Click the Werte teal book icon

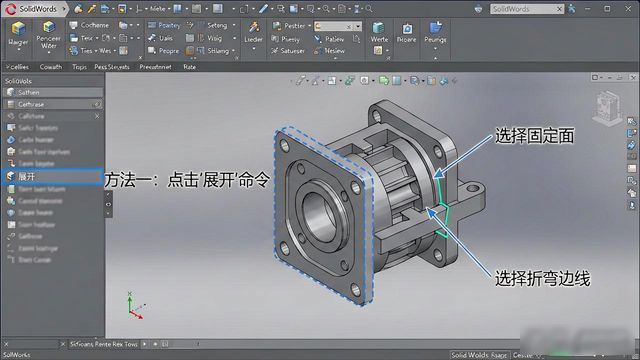[x=378, y=28]
